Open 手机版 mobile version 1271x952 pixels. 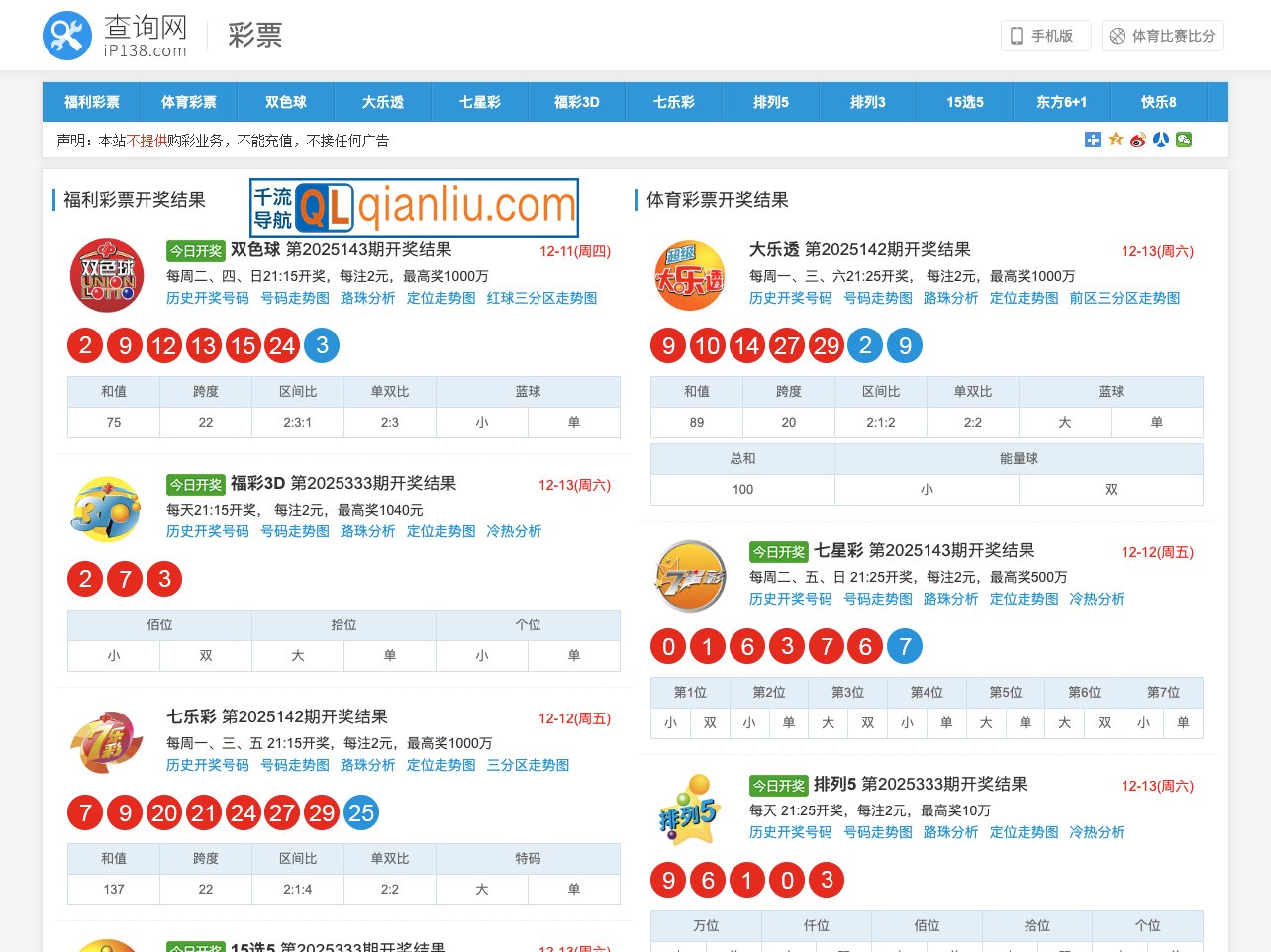click(x=1045, y=35)
